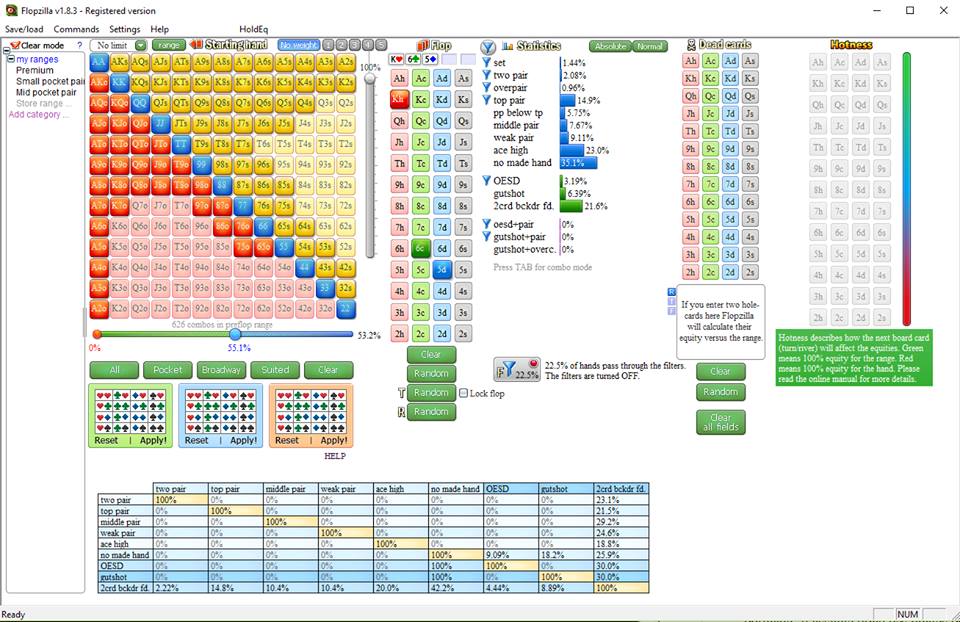This screenshot has width=960, height=622.
Task: Click the main statistics filter funnel icon
Action: [x=487, y=47]
